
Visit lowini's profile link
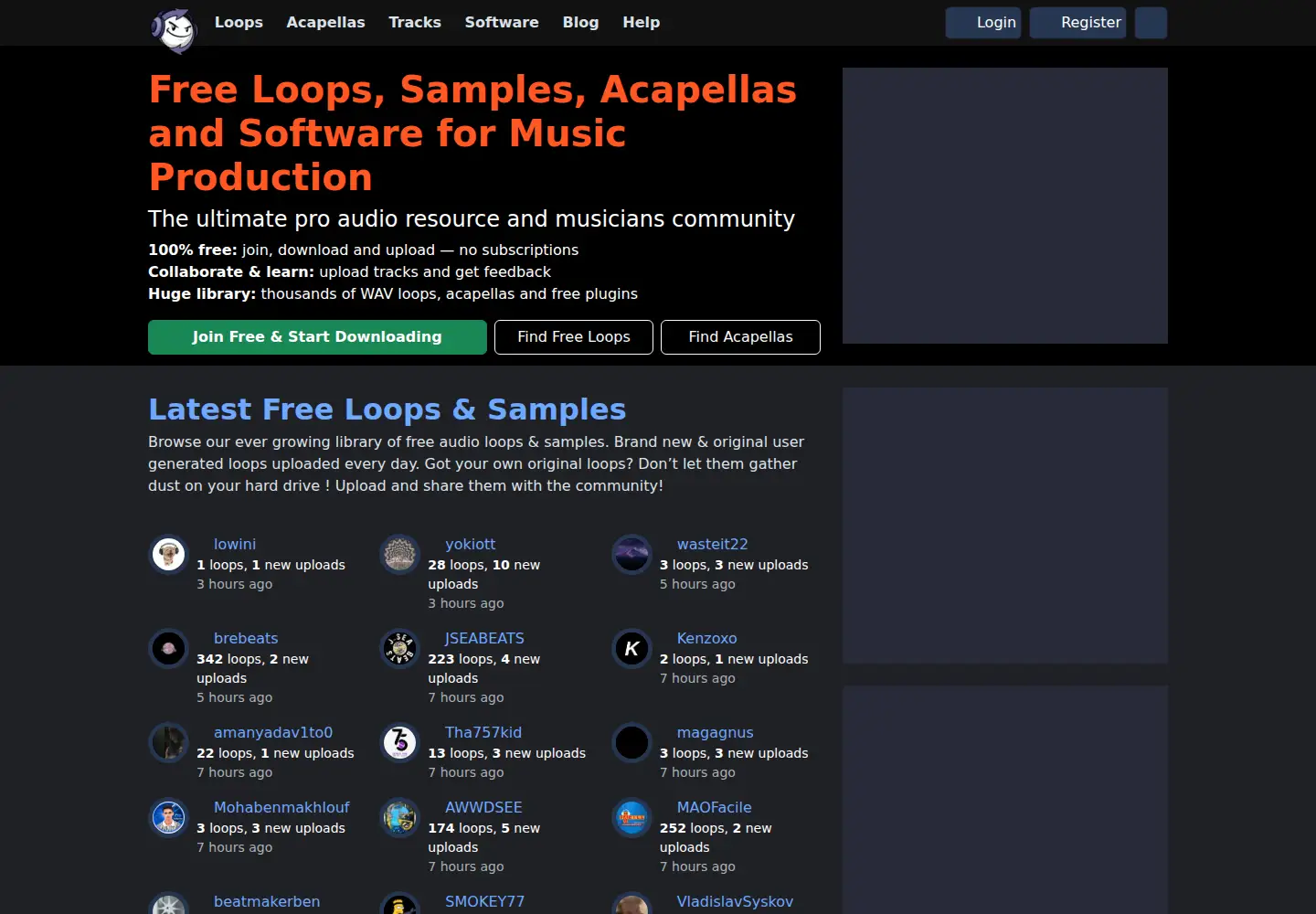(235, 544)
